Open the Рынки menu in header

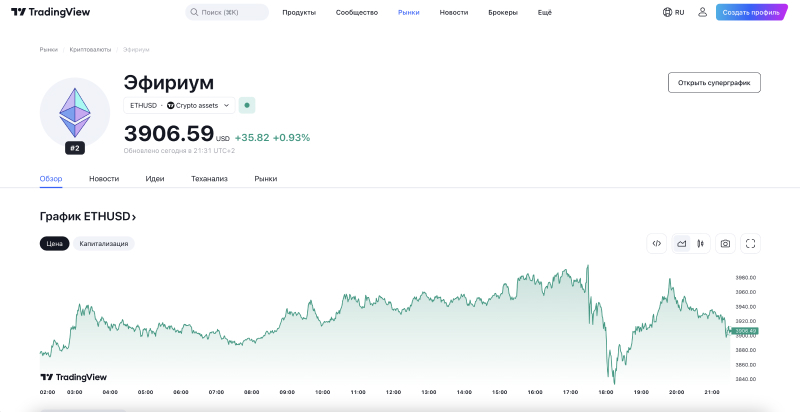[x=409, y=12]
